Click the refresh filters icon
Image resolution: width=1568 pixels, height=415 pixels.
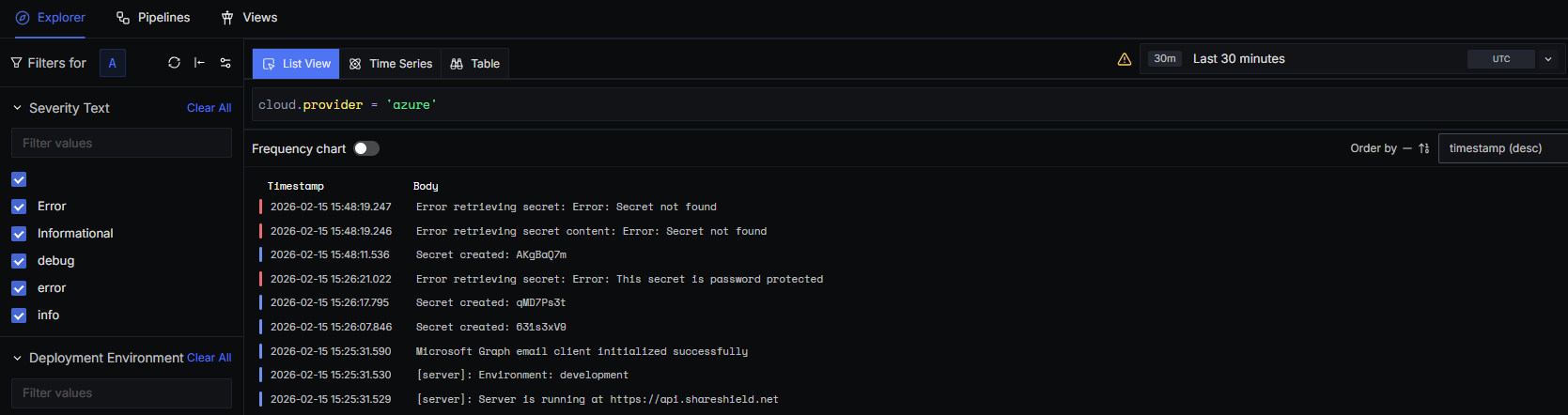(x=174, y=63)
